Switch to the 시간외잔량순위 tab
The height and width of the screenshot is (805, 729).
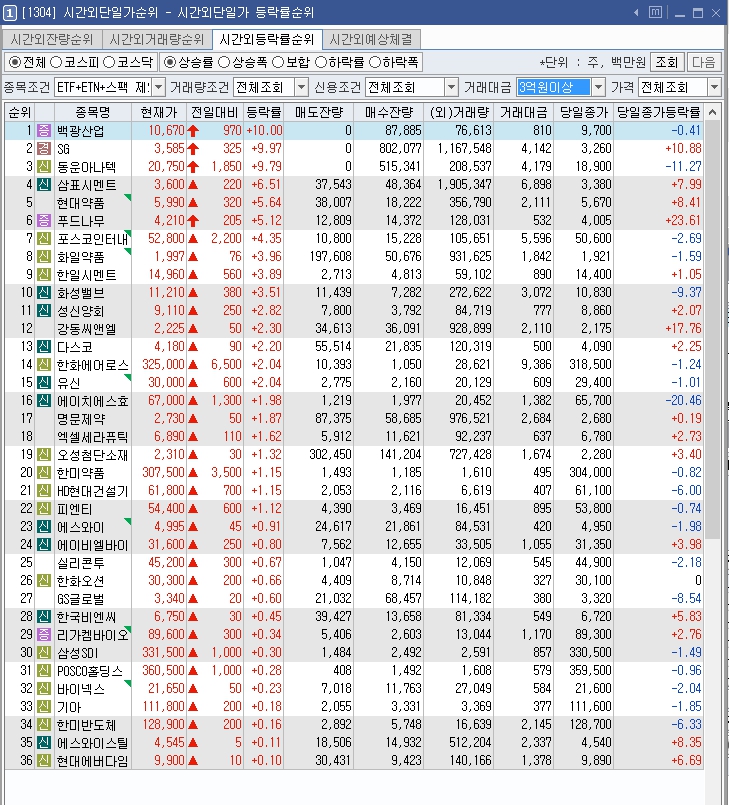52,39
